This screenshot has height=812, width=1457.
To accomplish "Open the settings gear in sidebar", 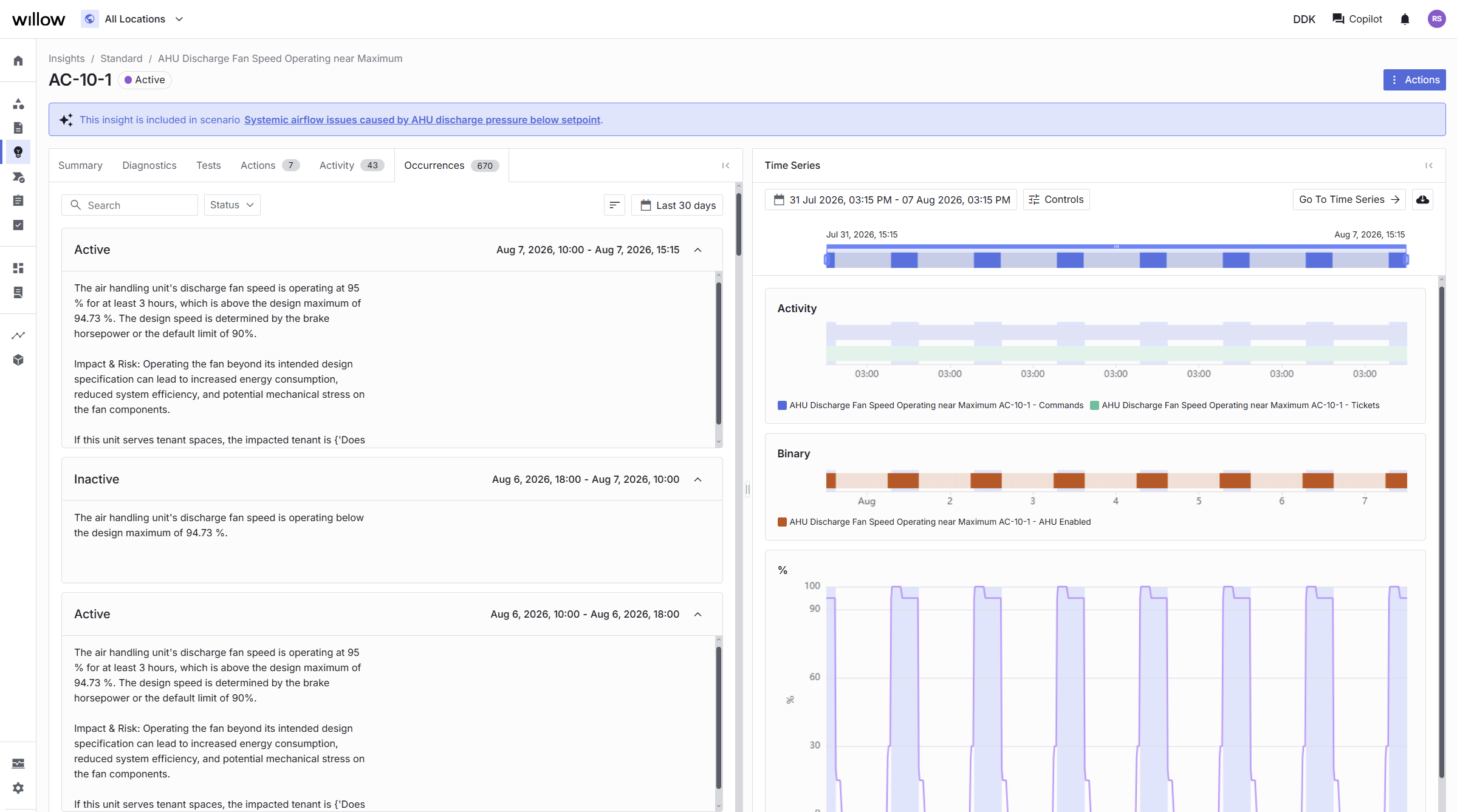I will click(18, 788).
